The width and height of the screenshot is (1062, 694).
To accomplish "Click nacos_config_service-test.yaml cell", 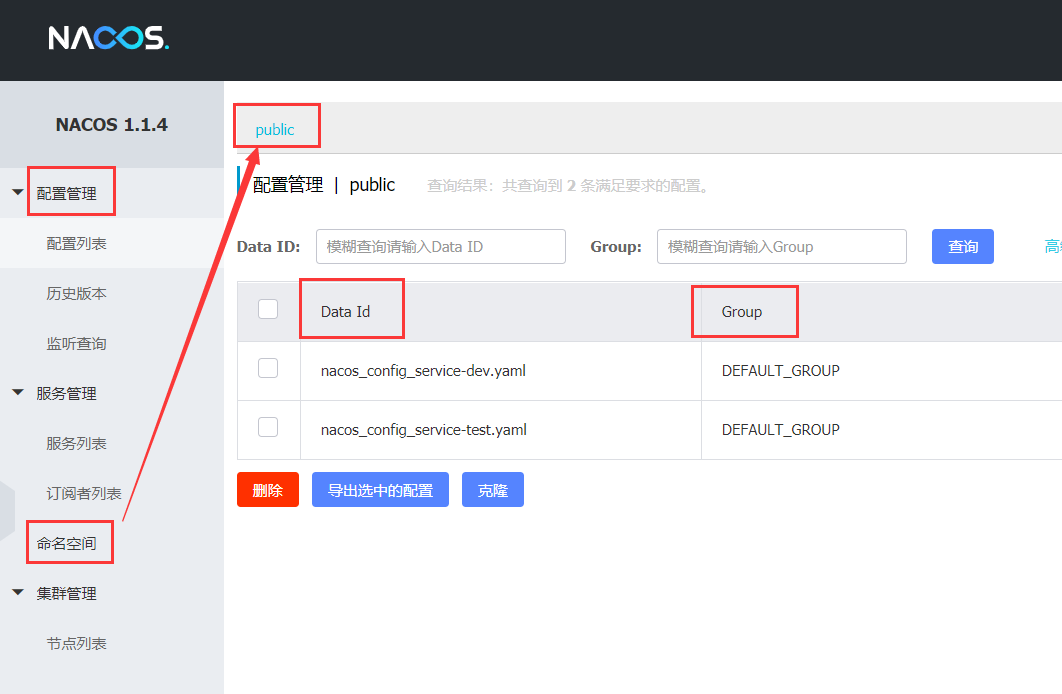I will click(424, 430).
